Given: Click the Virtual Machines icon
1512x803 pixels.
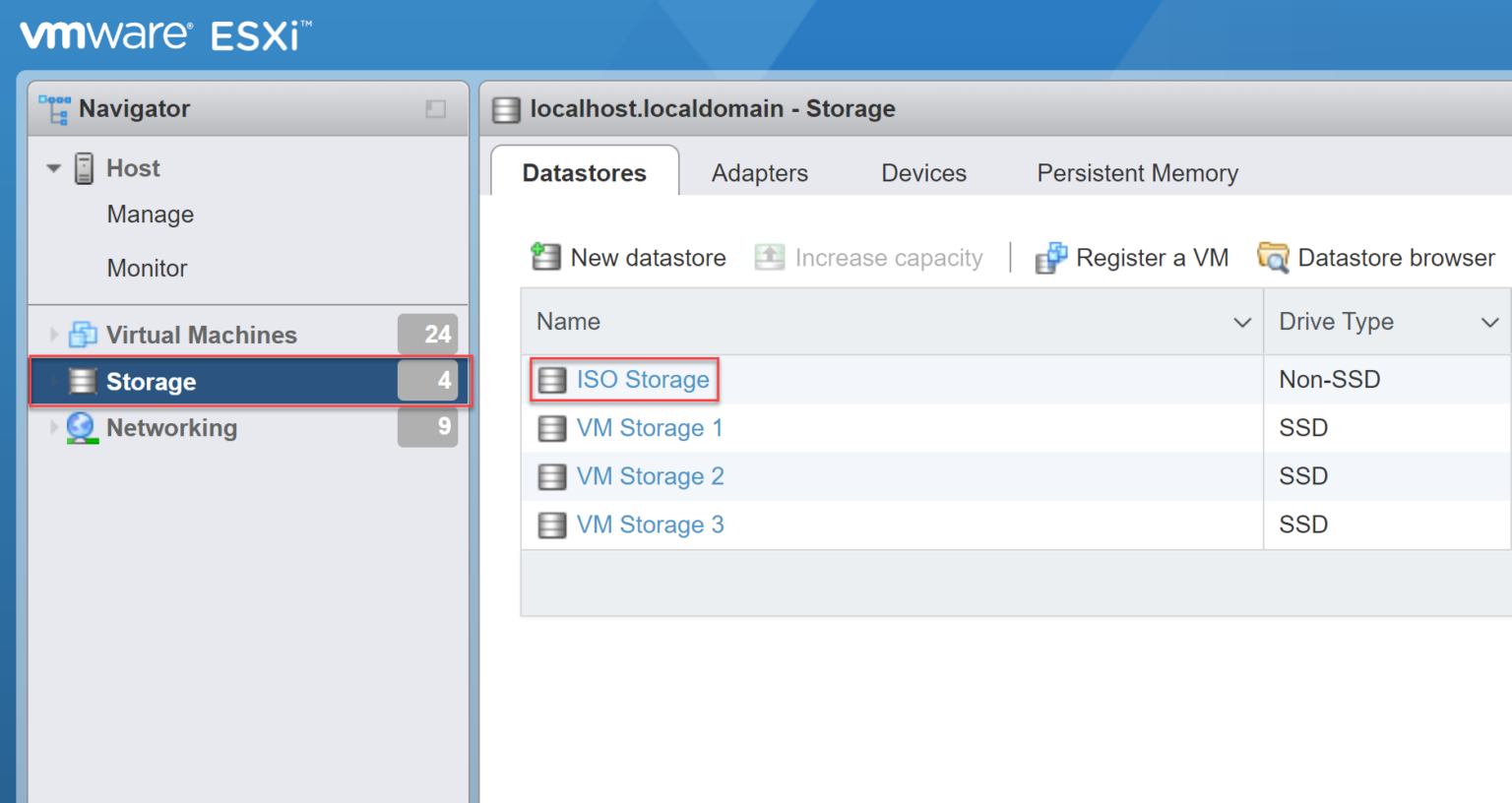Looking at the screenshot, I should click(x=83, y=335).
